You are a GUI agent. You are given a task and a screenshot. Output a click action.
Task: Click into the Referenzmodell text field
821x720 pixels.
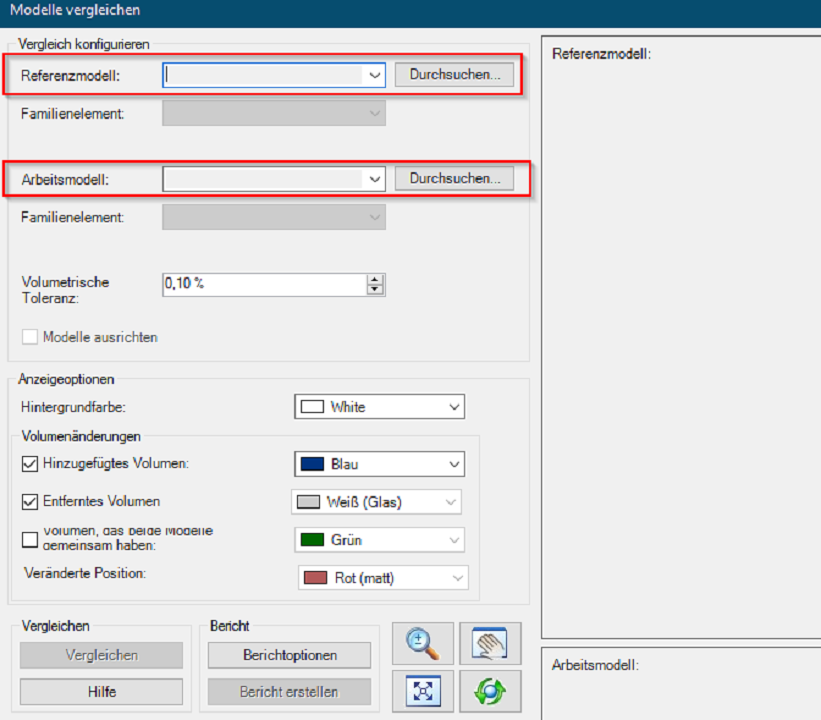pos(263,75)
